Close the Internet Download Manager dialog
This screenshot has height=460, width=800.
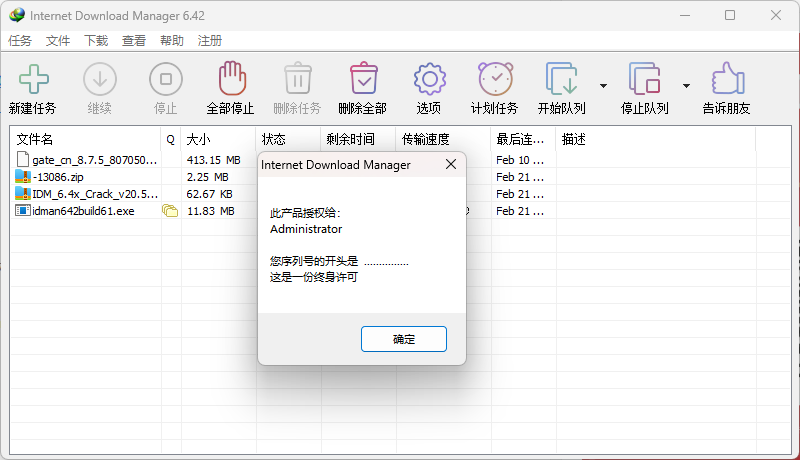click(450, 164)
